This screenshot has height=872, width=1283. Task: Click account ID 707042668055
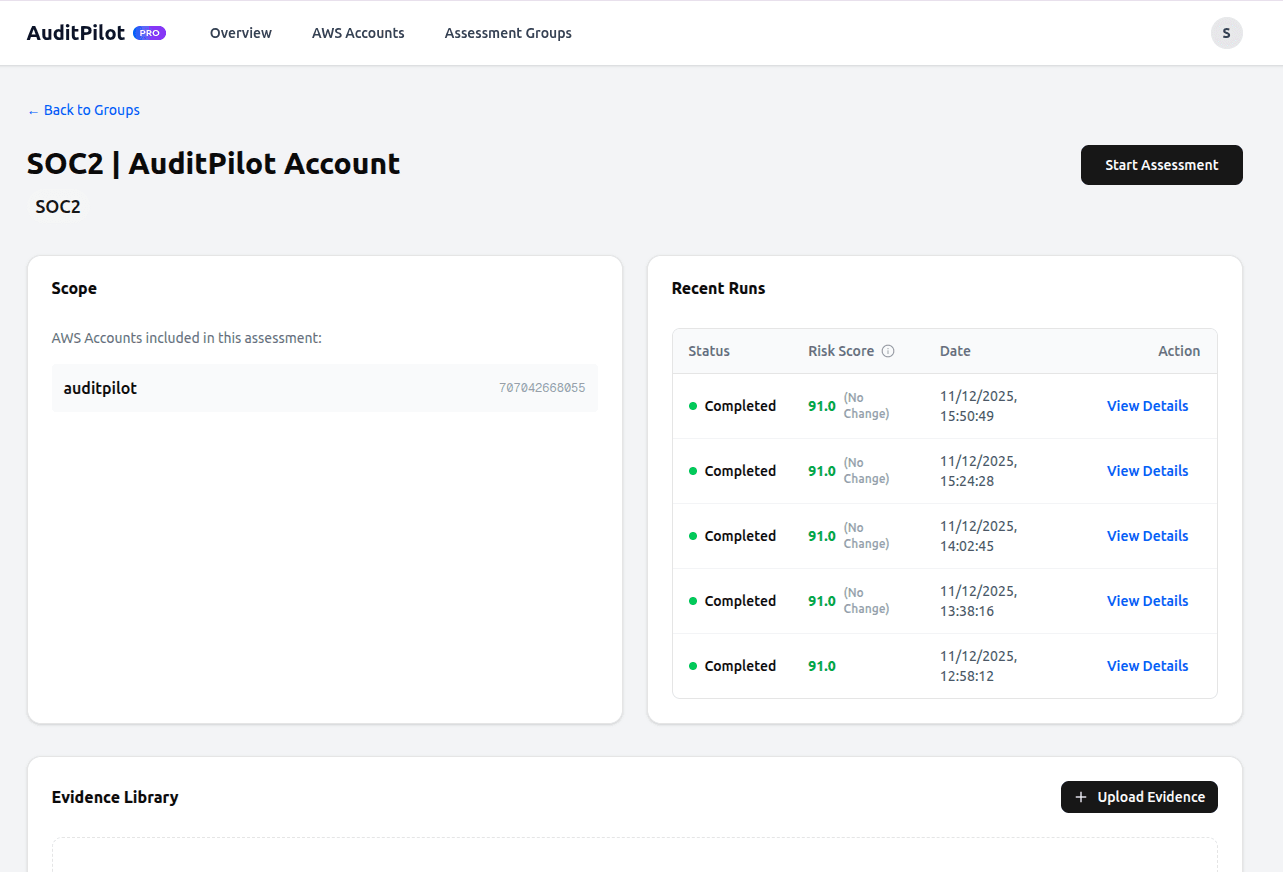click(542, 388)
